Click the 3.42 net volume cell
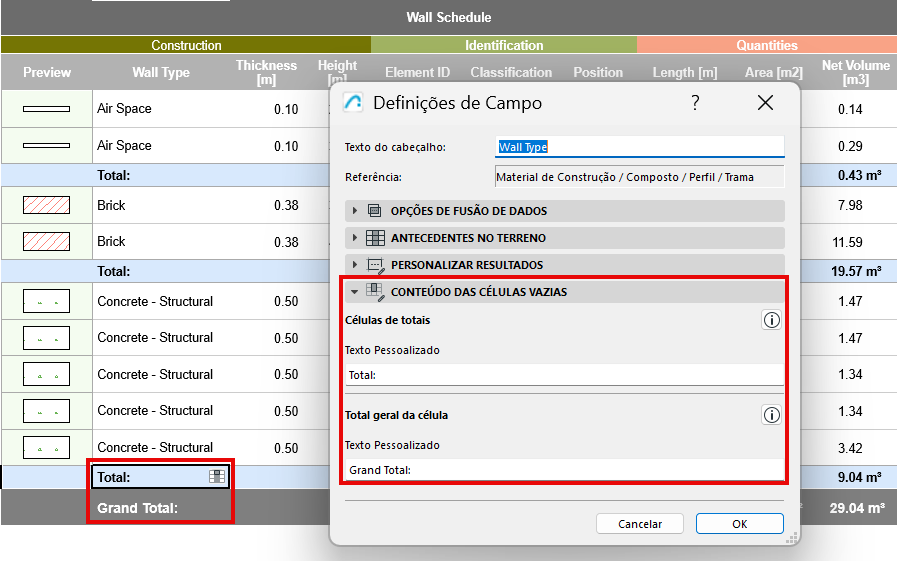Screen dimensions: 907x561 pos(850,448)
